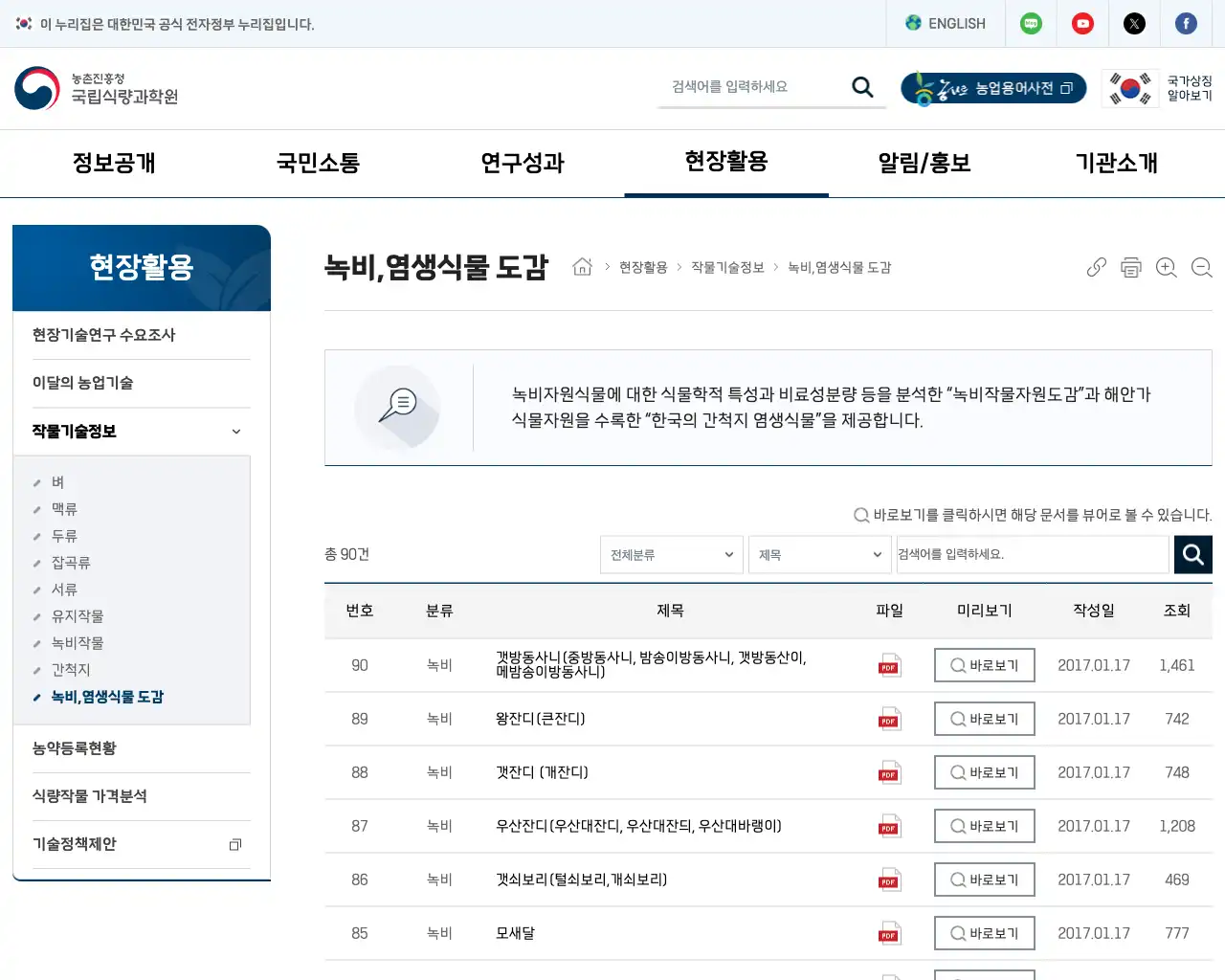Open the 농업용어사전 dictionary button

(993, 88)
